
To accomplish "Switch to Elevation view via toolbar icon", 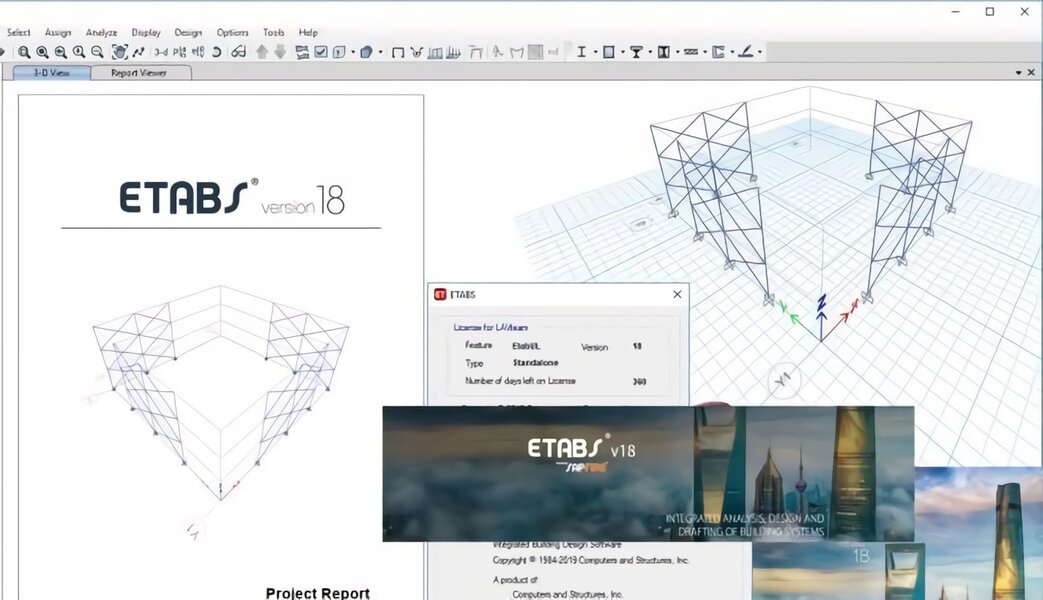I will pos(198,52).
